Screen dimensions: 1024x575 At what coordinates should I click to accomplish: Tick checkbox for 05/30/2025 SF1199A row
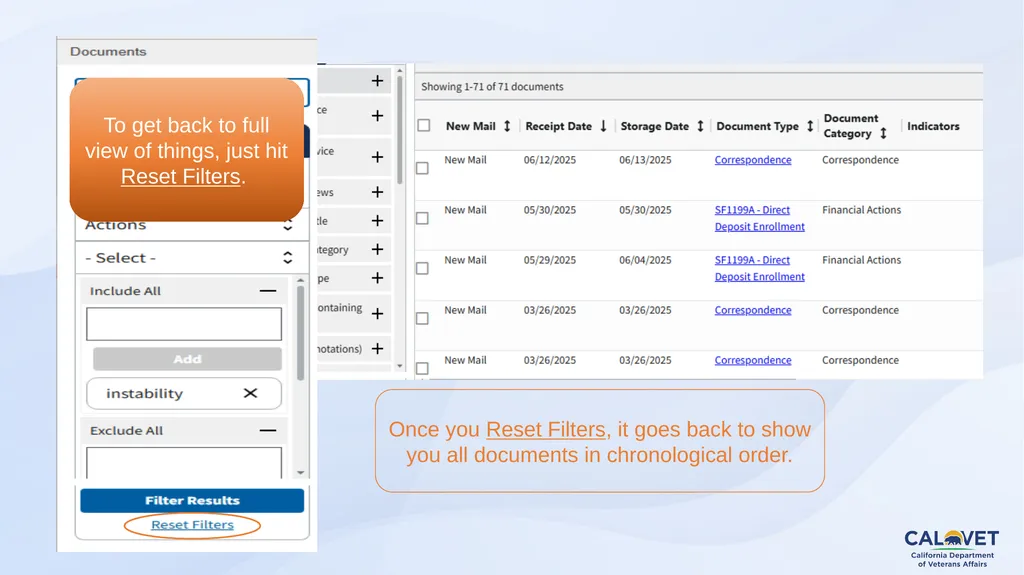coord(423,218)
